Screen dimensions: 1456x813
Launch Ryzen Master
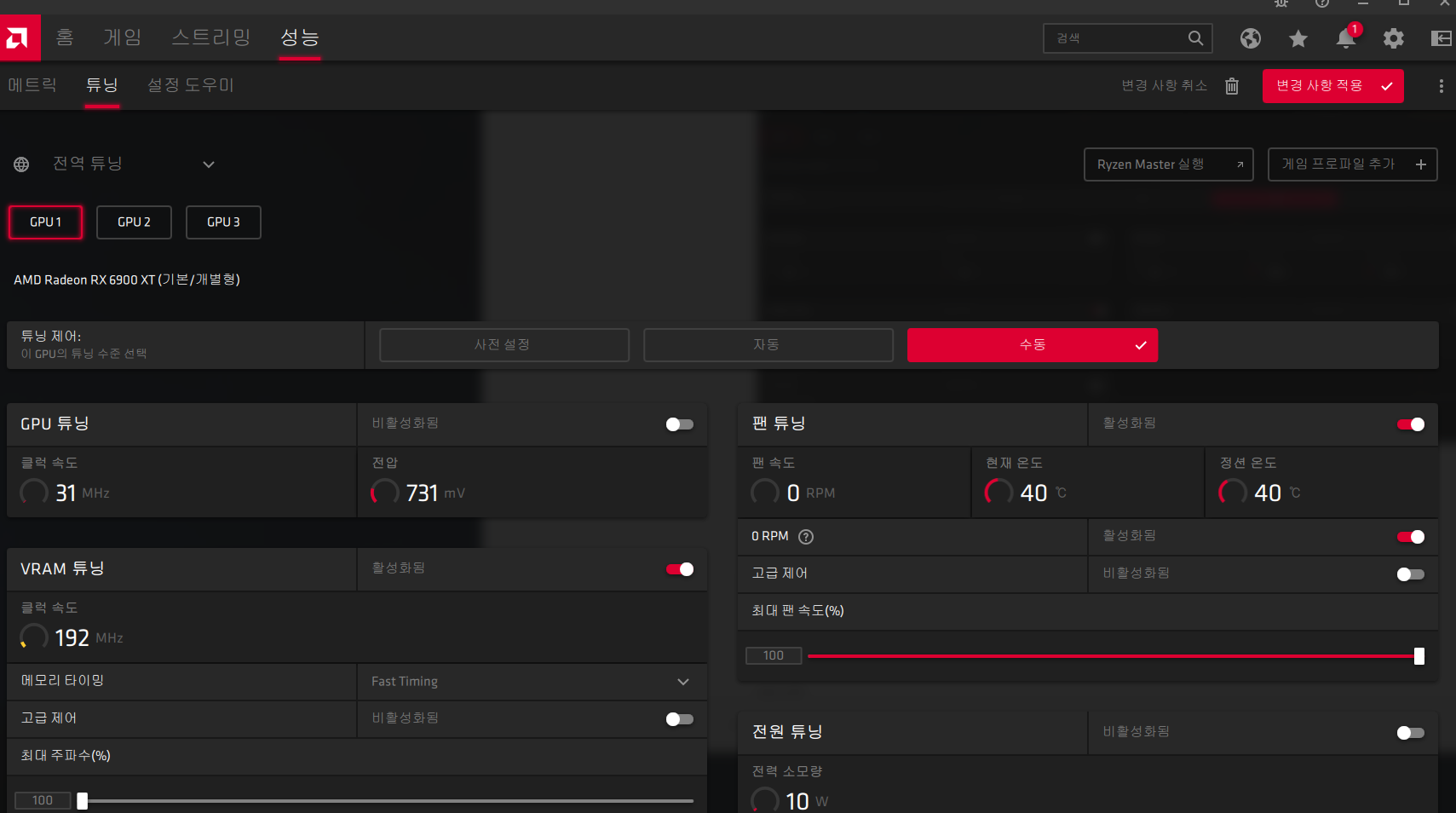1168,164
